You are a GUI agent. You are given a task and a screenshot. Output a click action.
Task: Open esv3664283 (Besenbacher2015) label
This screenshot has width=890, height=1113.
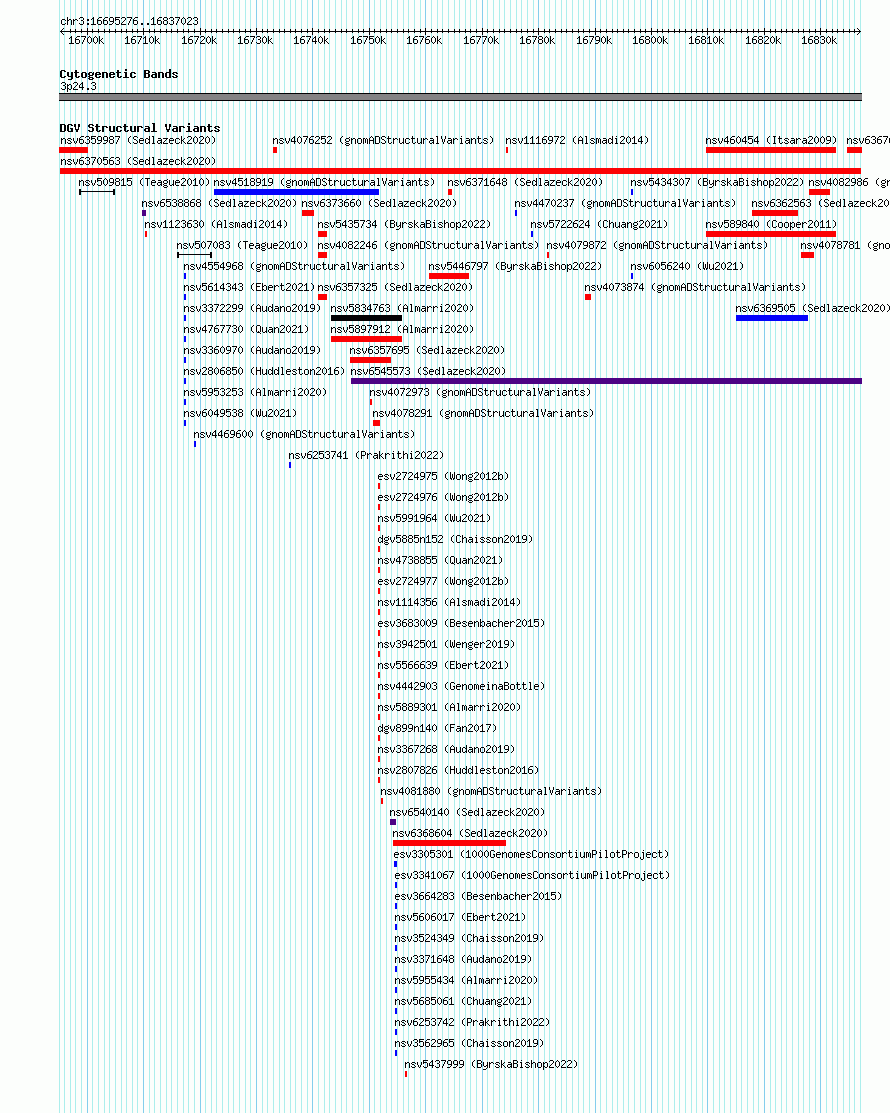(x=478, y=897)
